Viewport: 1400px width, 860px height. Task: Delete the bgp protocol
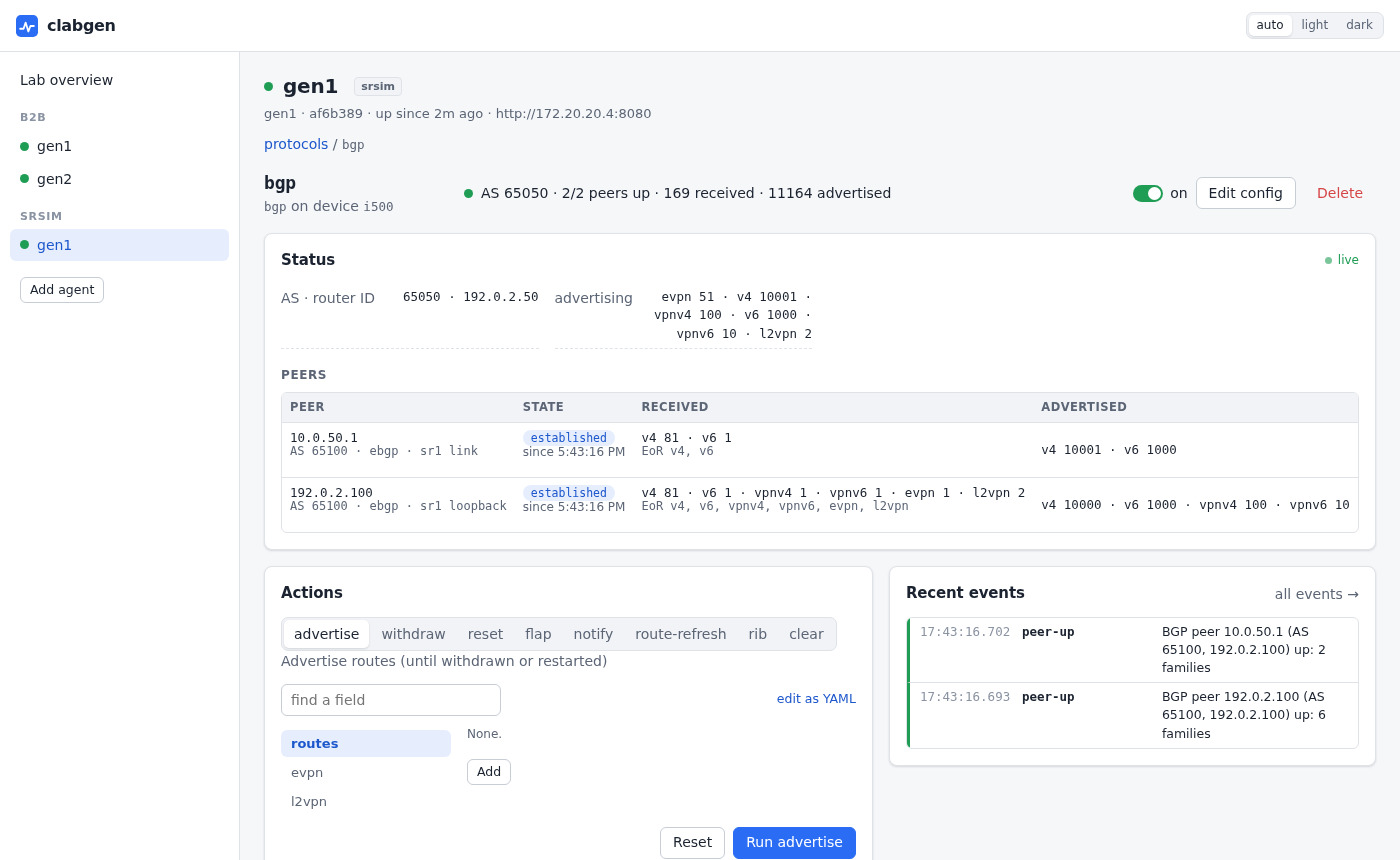tap(1340, 193)
